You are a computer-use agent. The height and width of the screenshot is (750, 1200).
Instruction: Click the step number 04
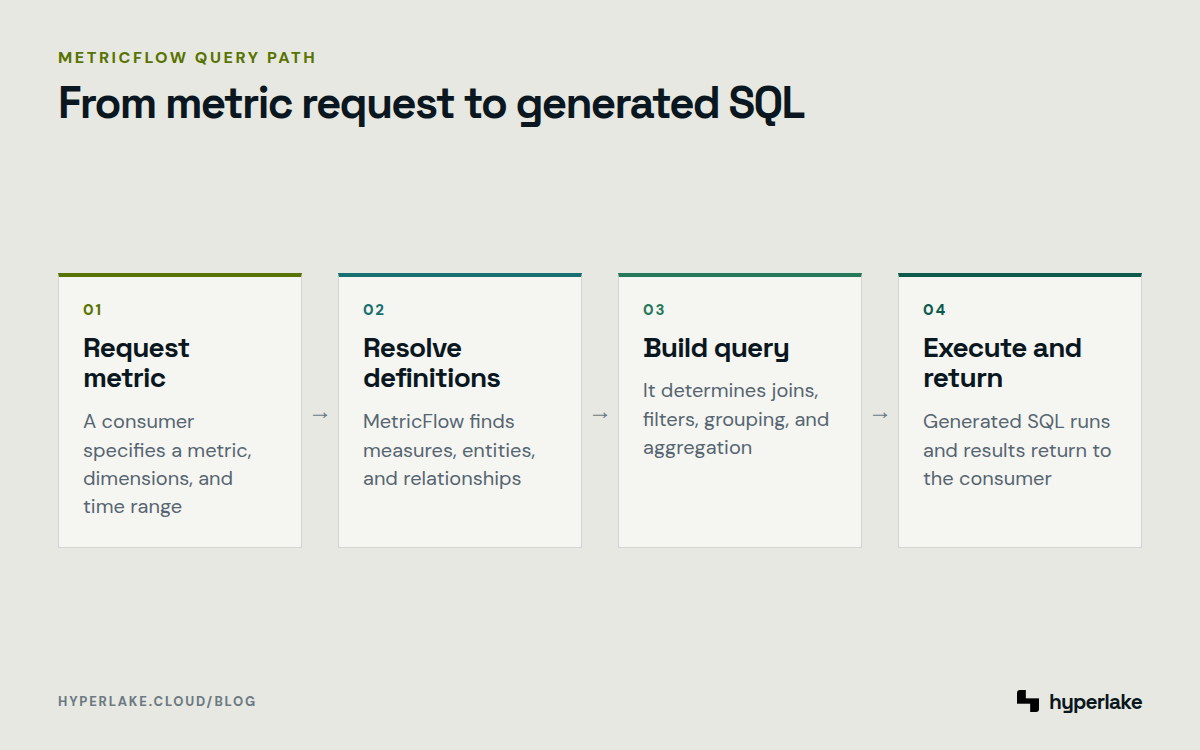(x=934, y=310)
